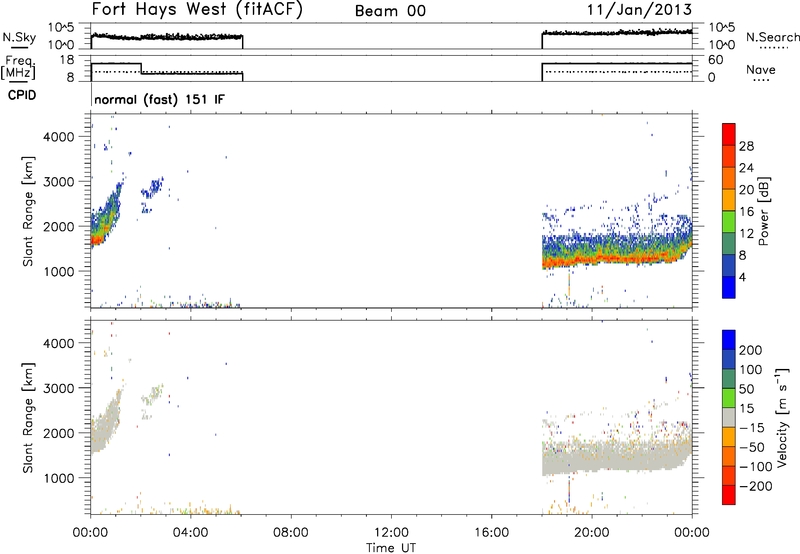Click the 'Time UT' axis title
This screenshot has height=554, width=800.
coord(391,548)
